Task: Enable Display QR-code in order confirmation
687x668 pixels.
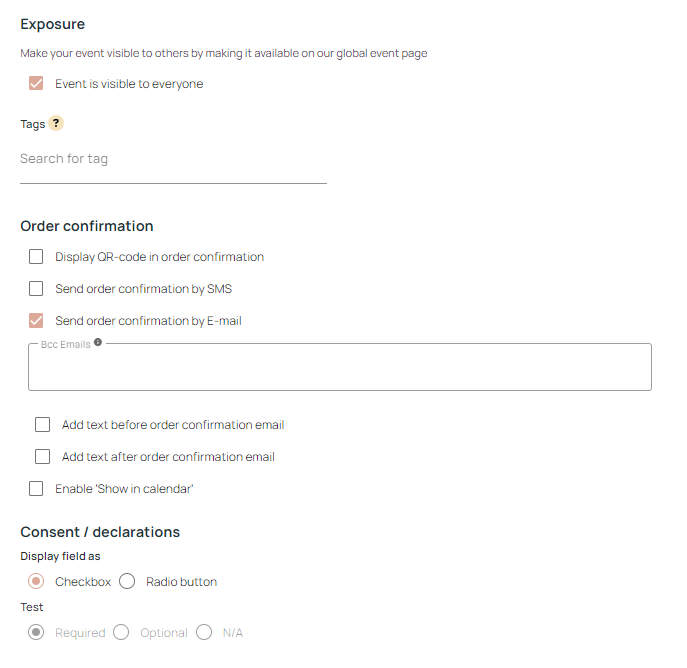Action: coord(36,257)
